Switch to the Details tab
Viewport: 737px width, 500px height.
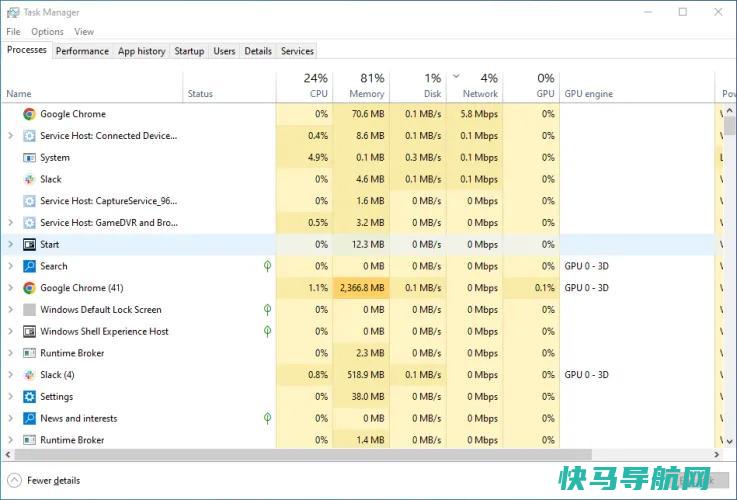258,51
